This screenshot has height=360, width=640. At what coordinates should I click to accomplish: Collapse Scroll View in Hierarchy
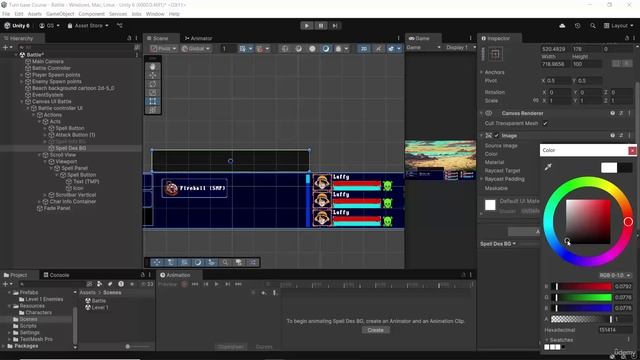tap(40, 155)
